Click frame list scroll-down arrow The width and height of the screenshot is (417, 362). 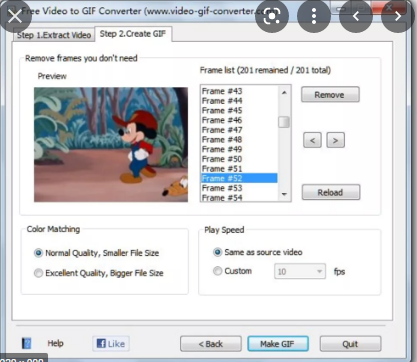click(284, 194)
